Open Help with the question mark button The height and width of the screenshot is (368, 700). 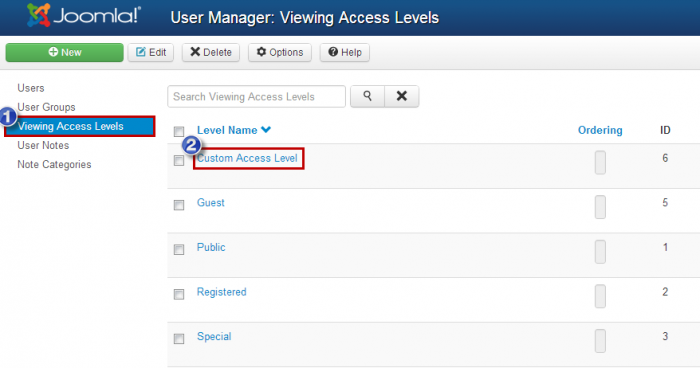(345, 52)
